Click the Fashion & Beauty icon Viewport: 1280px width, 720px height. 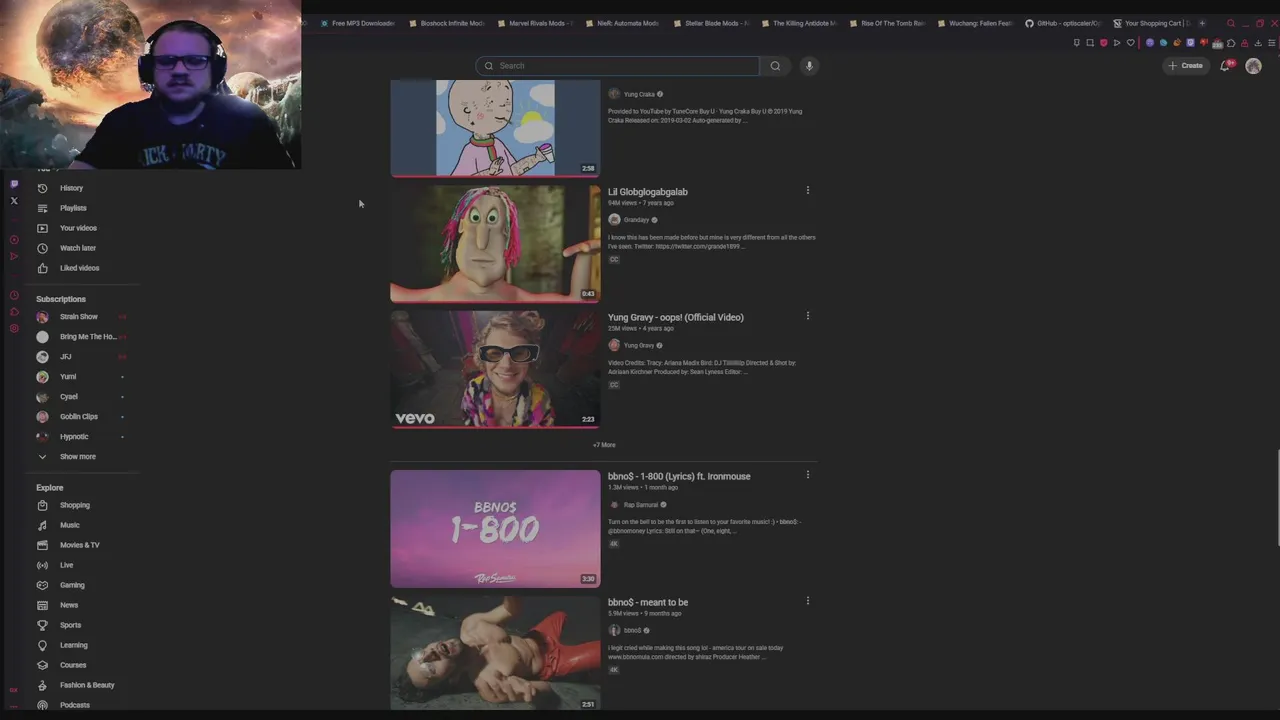click(x=42, y=685)
